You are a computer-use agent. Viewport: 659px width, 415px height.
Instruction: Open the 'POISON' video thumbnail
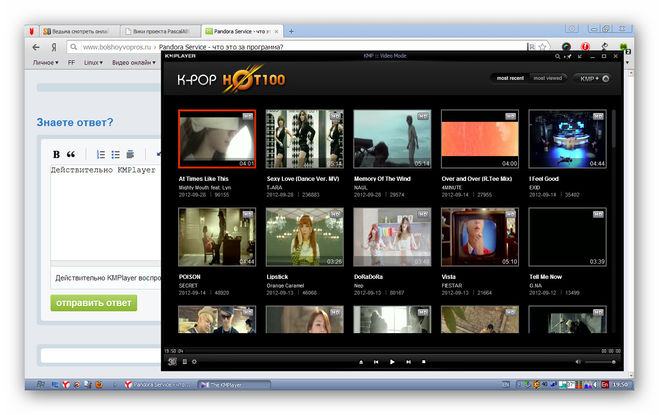click(217, 237)
